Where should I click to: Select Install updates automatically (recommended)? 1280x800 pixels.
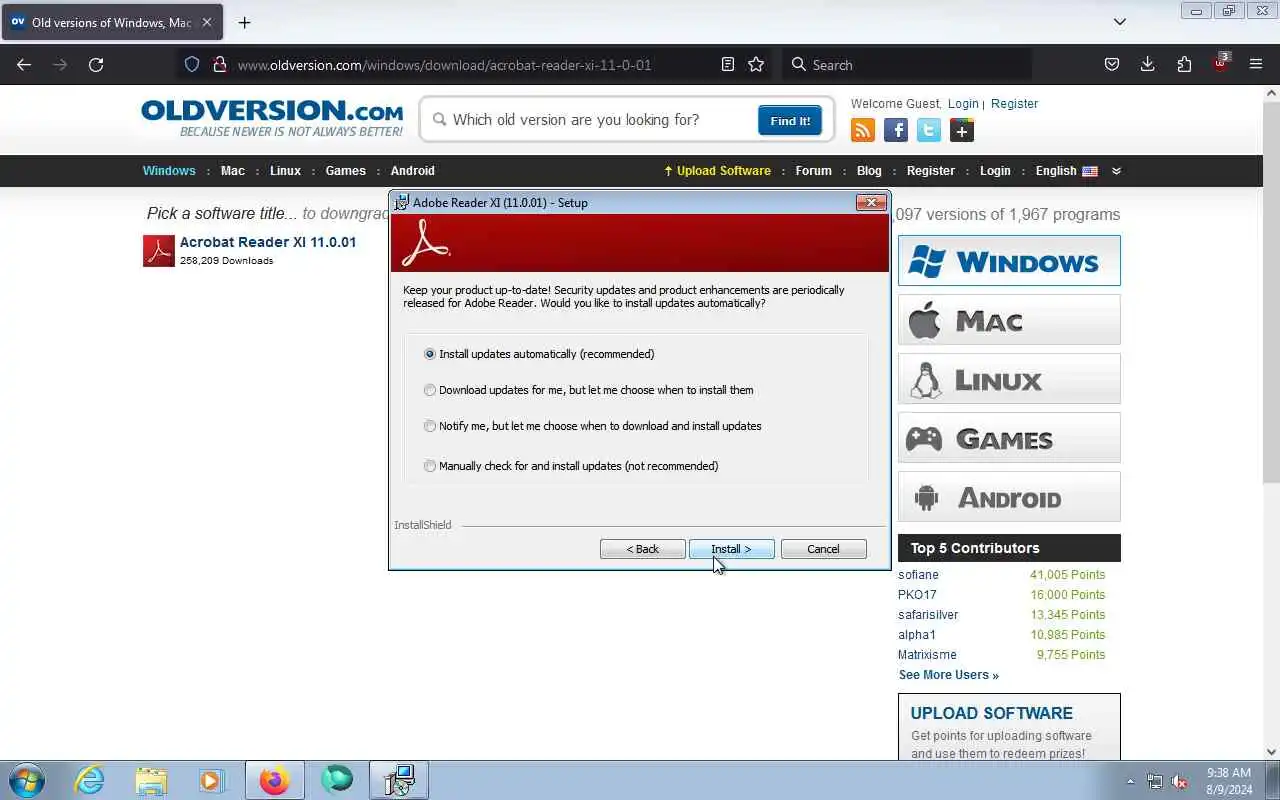[x=540, y=354]
